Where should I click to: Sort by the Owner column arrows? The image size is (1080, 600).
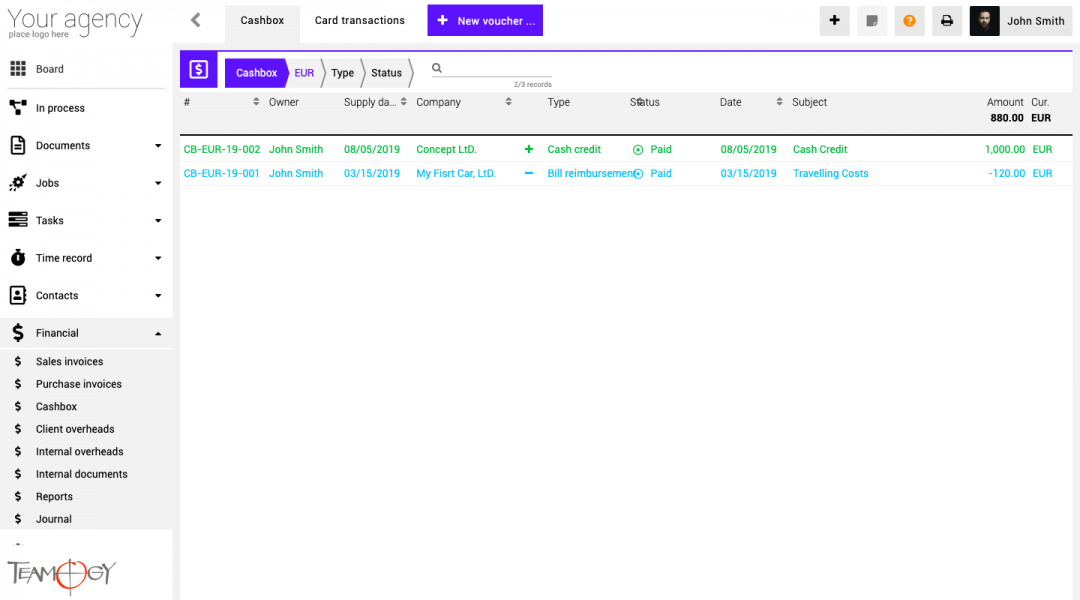click(256, 102)
